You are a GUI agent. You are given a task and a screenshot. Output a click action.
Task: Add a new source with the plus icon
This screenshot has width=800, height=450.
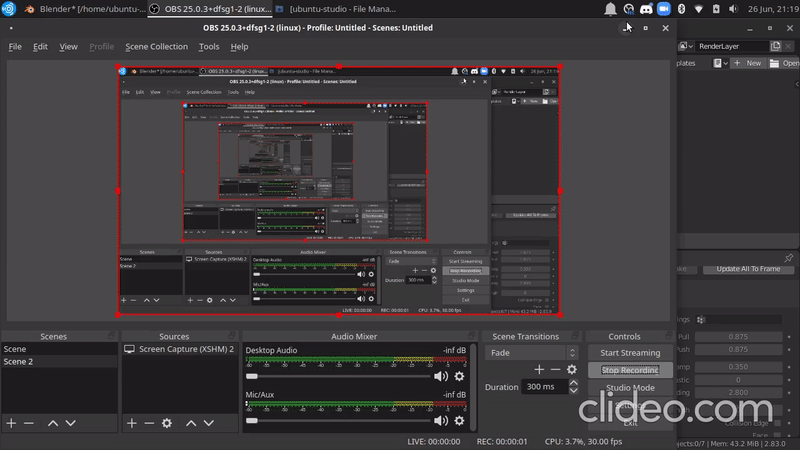132,423
